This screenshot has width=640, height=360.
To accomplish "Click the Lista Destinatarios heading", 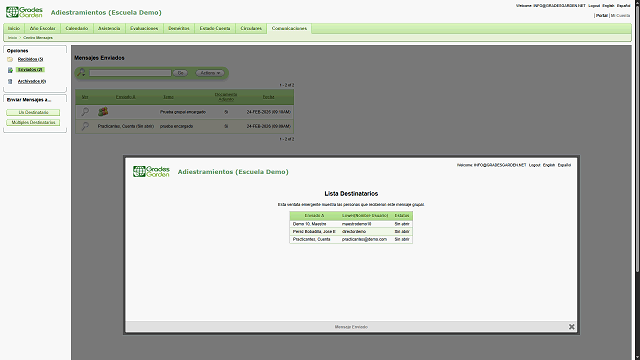I will pyautogui.click(x=351, y=193).
